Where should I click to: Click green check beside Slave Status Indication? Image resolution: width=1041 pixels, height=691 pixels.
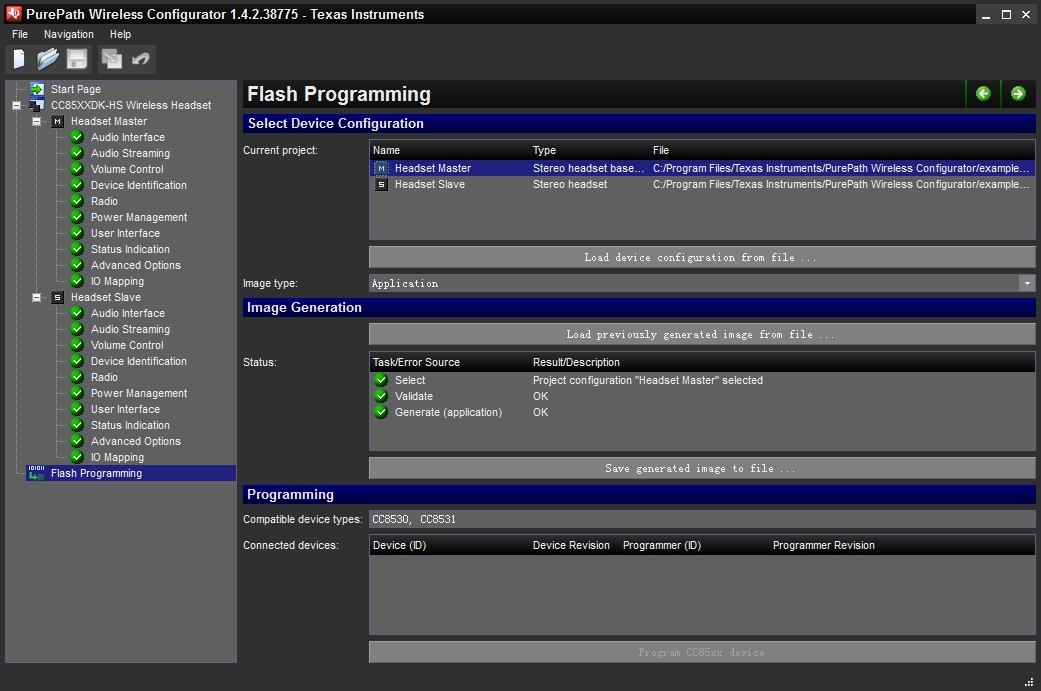(77, 425)
